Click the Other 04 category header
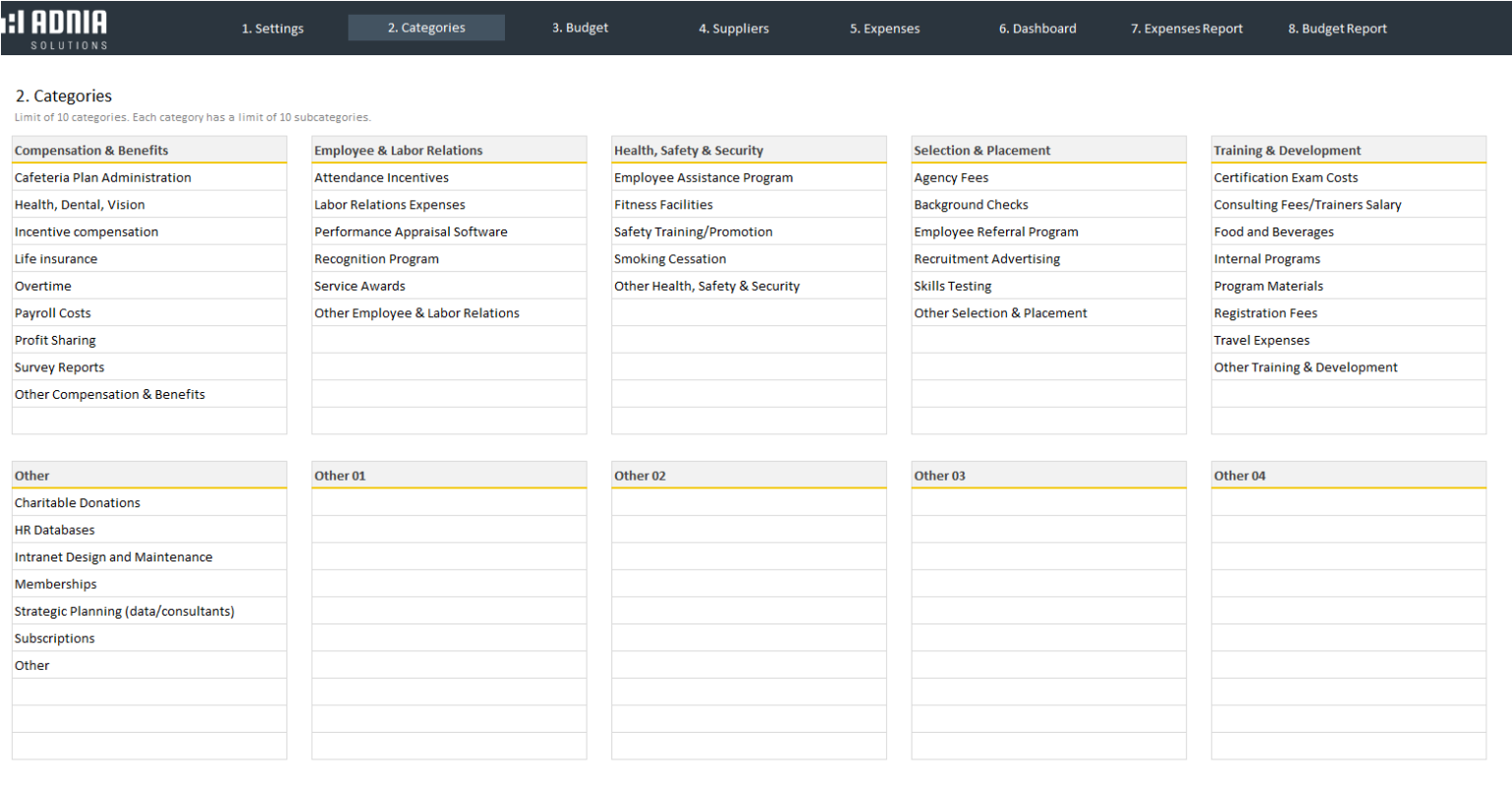The image size is (1512, 787). [x=1349, y=475]
